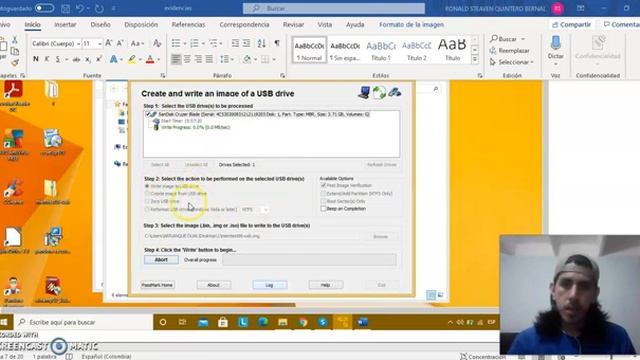Click the Compartir button

[x=571, y=24]
